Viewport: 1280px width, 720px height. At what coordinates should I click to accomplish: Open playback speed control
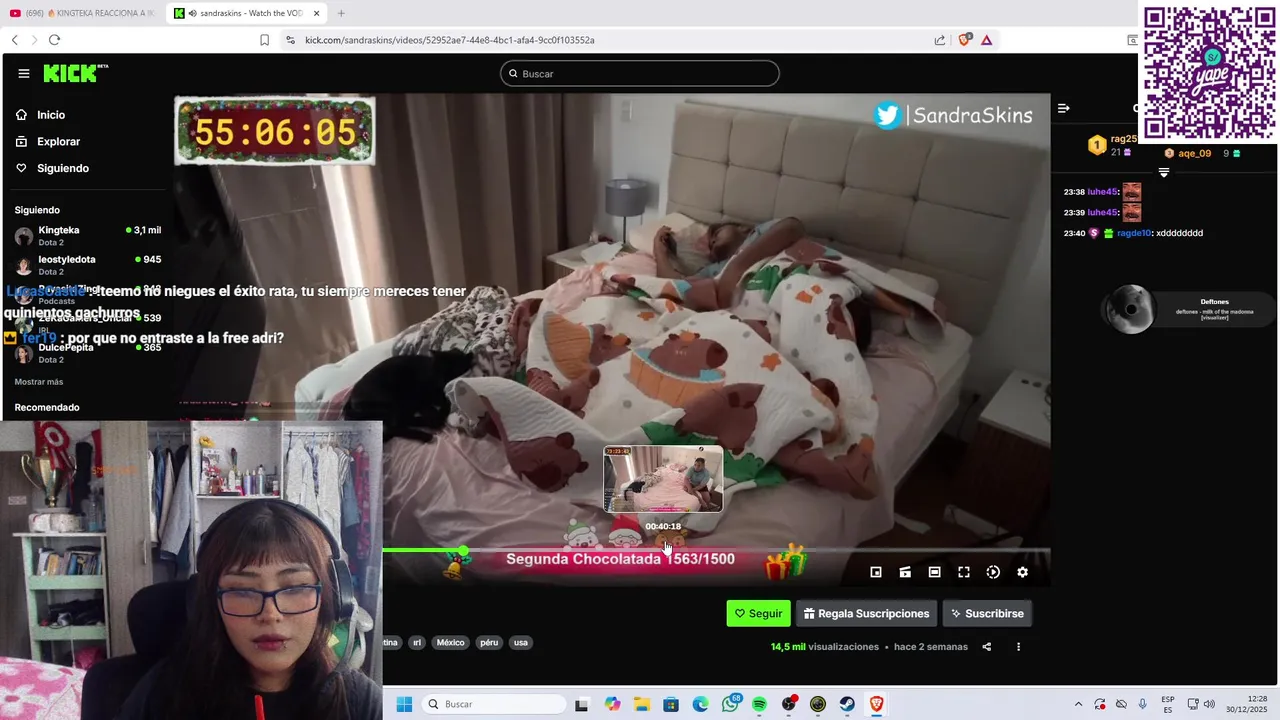[x=993, y=572]
